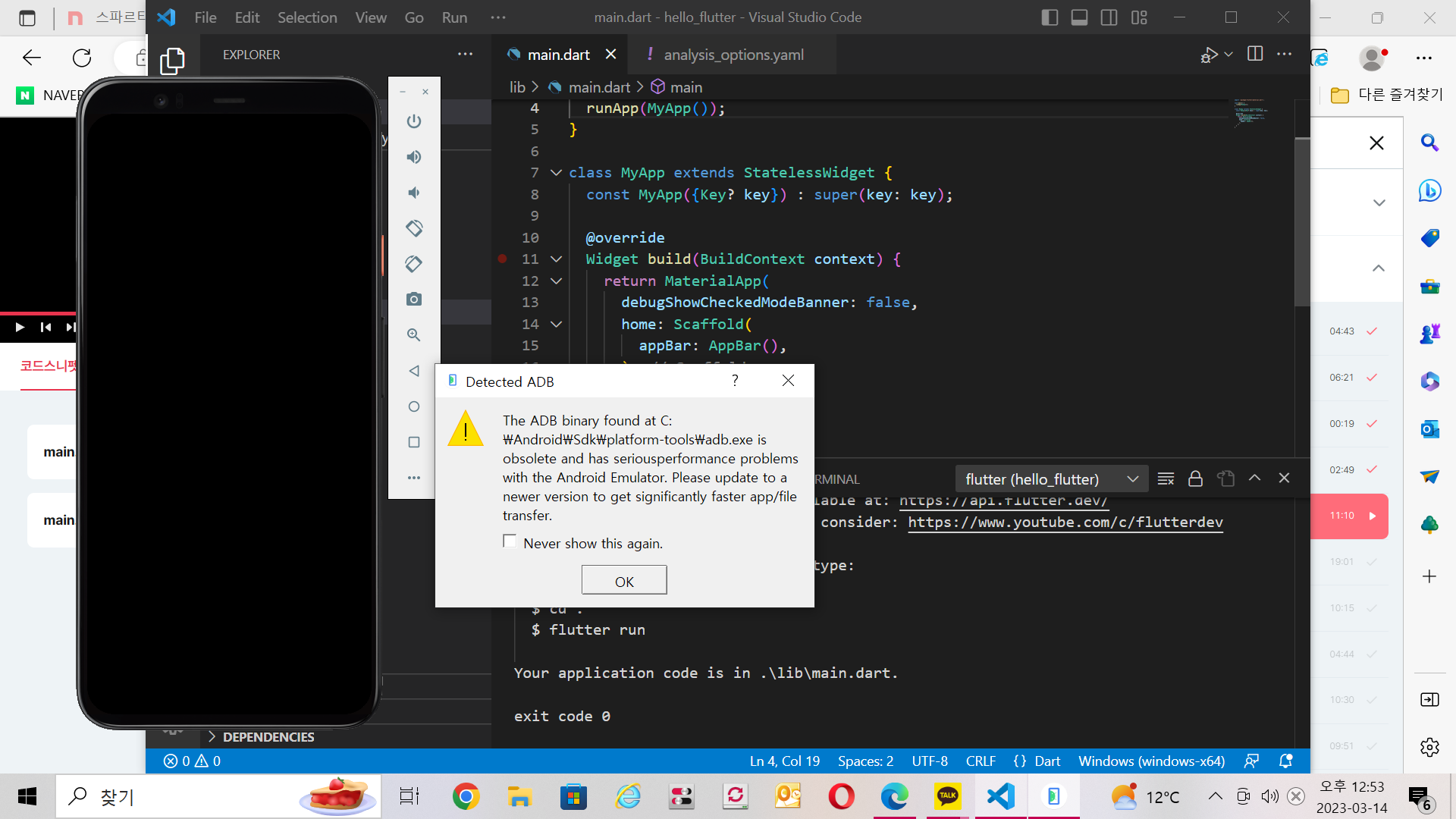Refresh the browser page
The height and width of the screenshot is (819, 1456).
pyautogui.click(x=82, y=58)
